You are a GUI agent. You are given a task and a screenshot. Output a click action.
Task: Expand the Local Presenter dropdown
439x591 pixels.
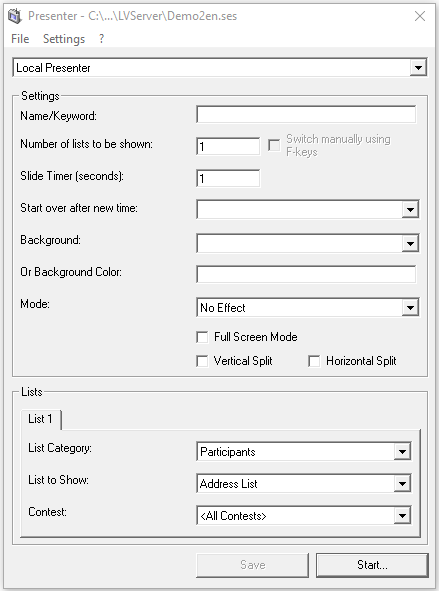(x=220, y=68)
